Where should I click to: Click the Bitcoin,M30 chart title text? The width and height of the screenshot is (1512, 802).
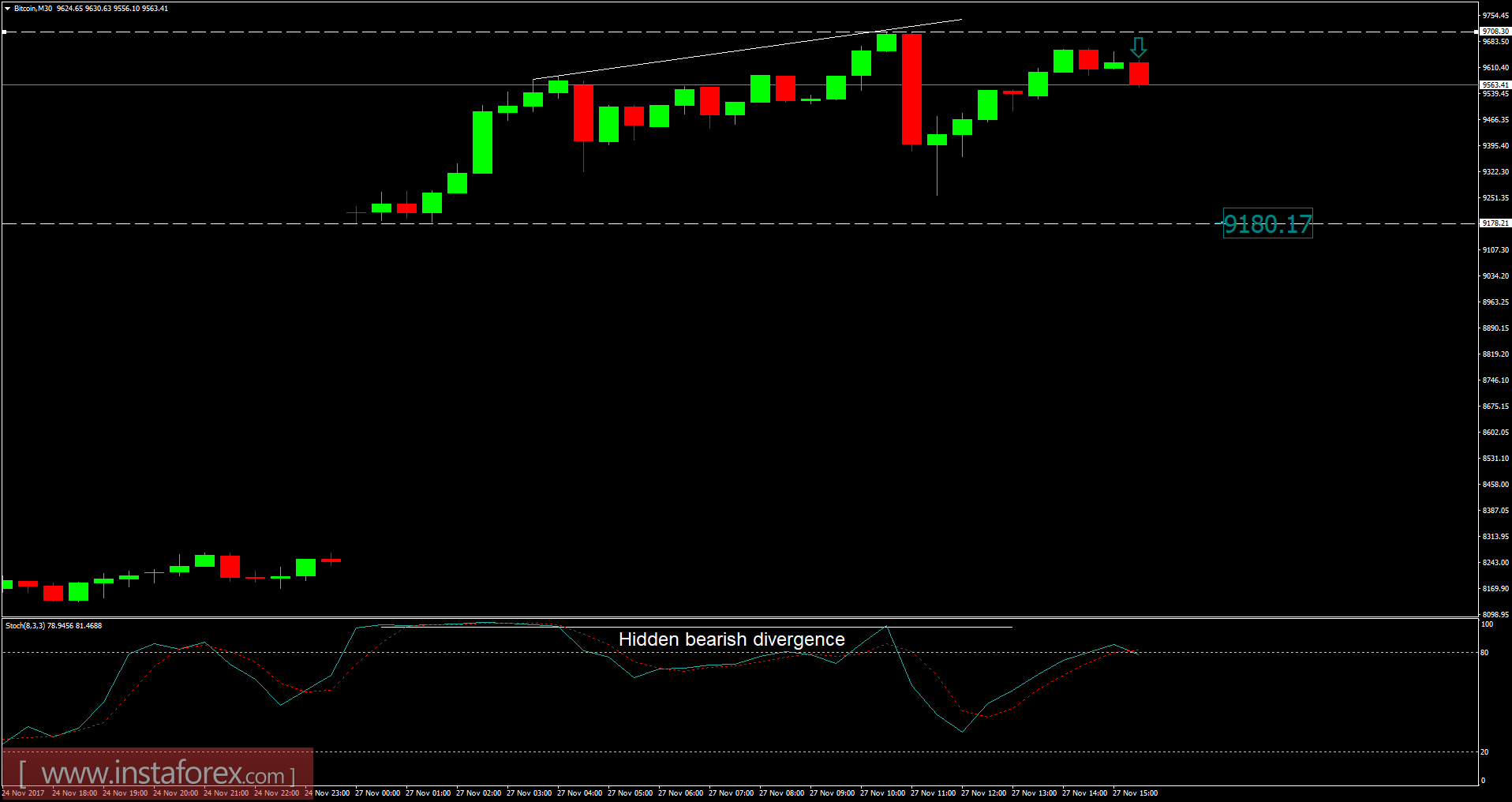point(33,9)
